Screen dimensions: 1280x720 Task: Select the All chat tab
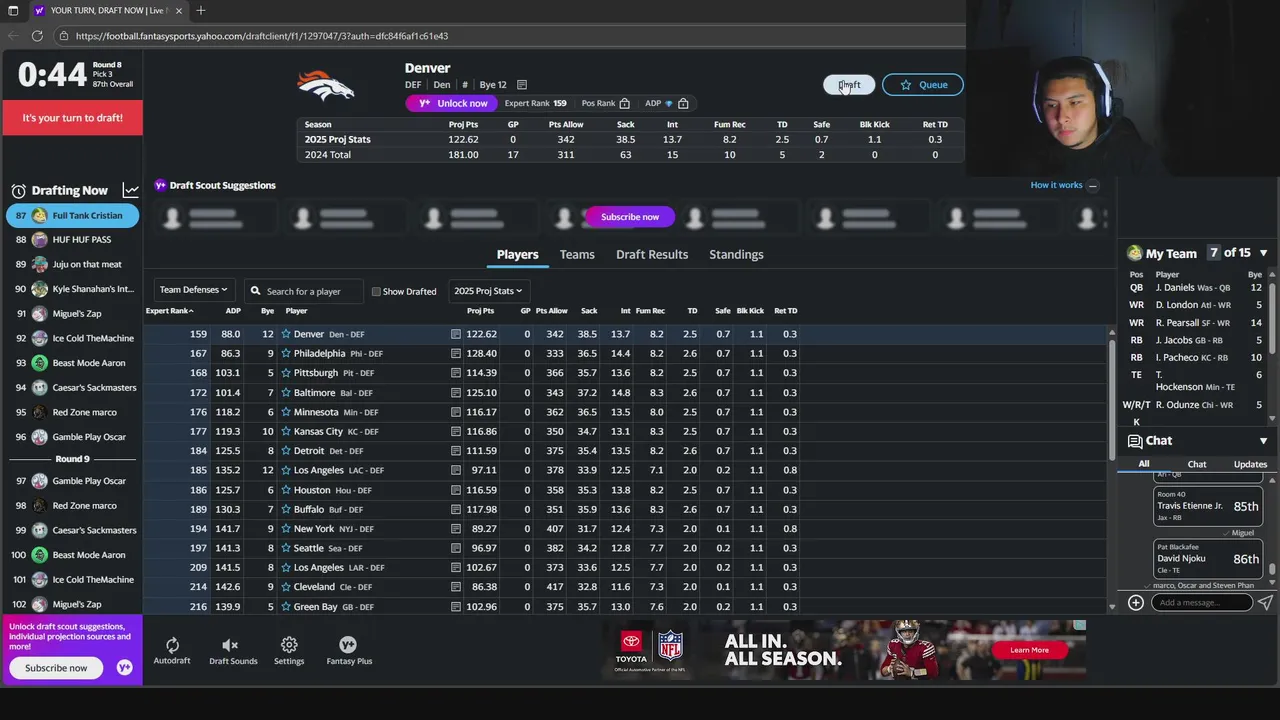coord(1144,464)
